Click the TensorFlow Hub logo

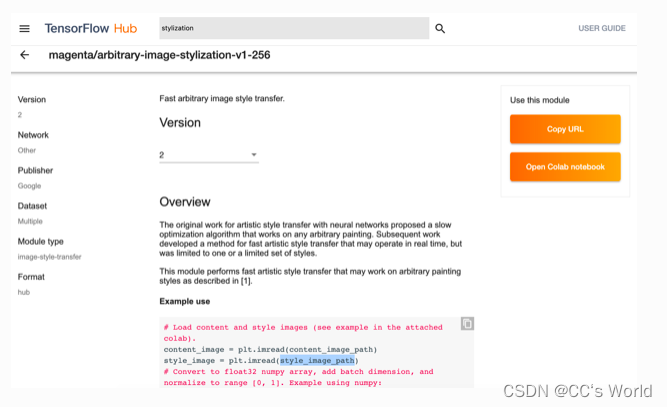(x=91, y=28)
